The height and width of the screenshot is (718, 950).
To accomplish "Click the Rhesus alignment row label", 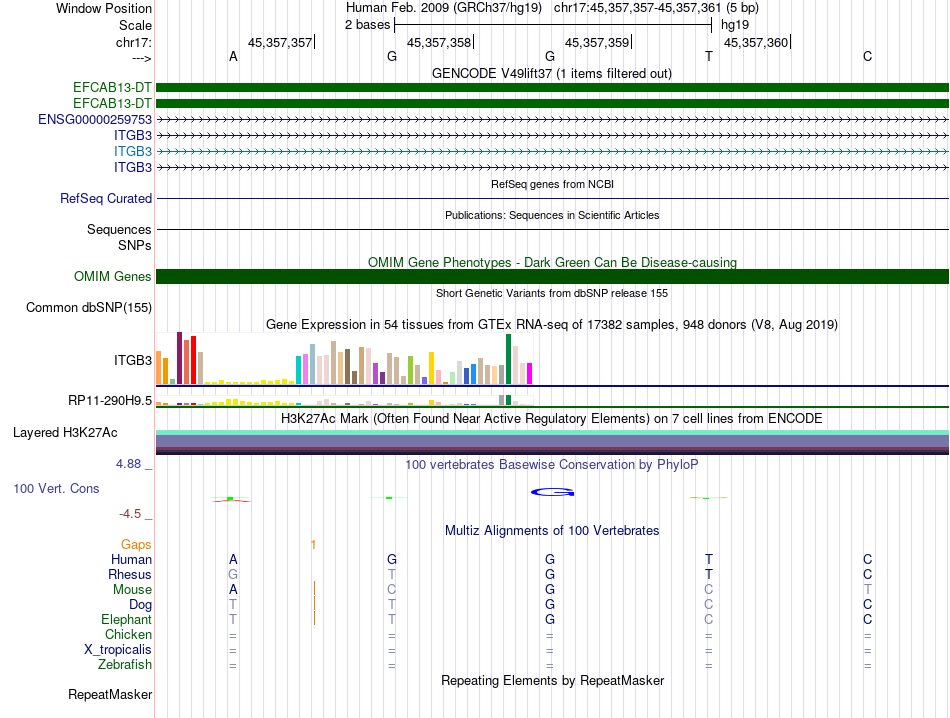I will [x=130, y=574].
